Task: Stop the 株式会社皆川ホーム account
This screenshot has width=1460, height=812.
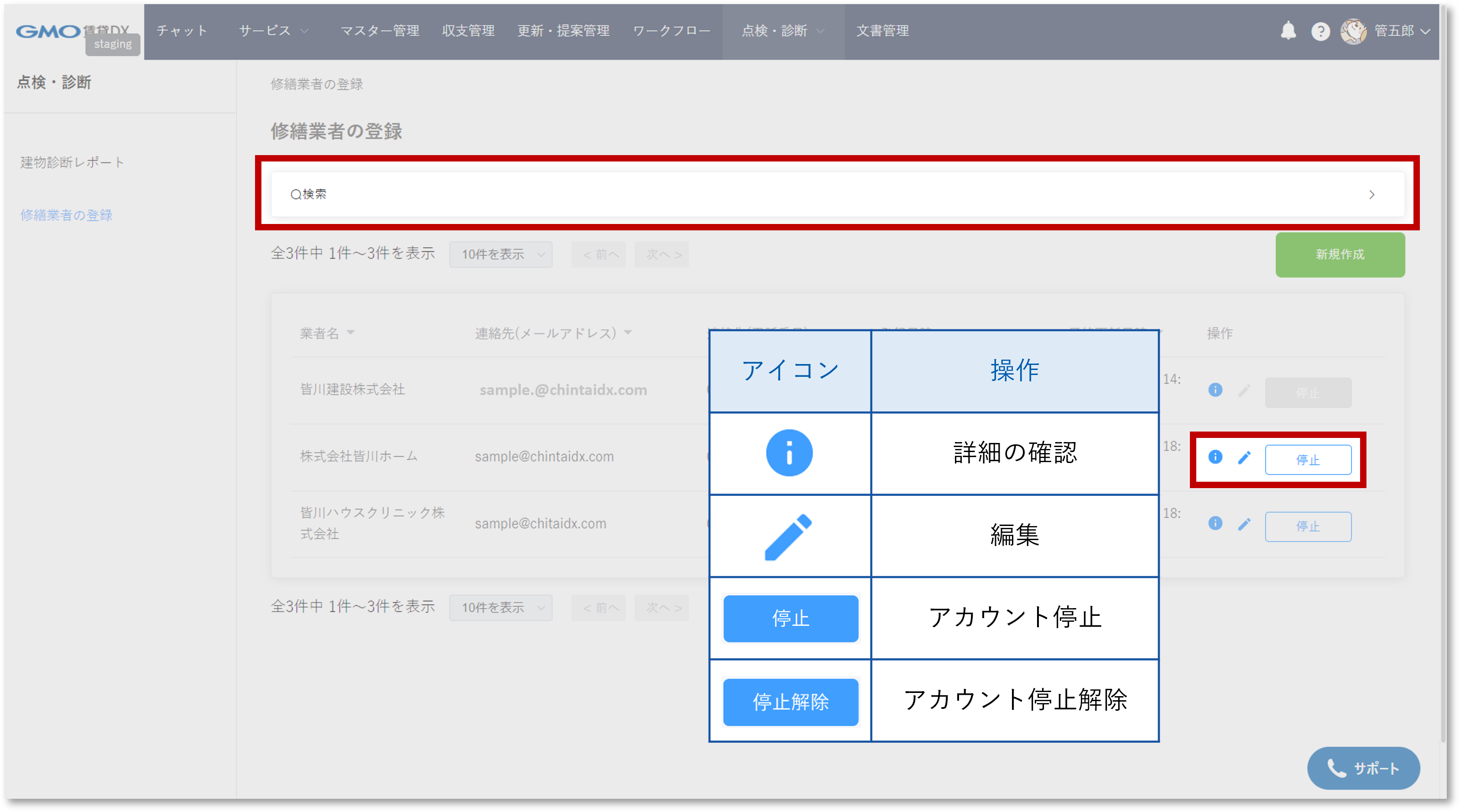Action: click(x=1308, y=459)
